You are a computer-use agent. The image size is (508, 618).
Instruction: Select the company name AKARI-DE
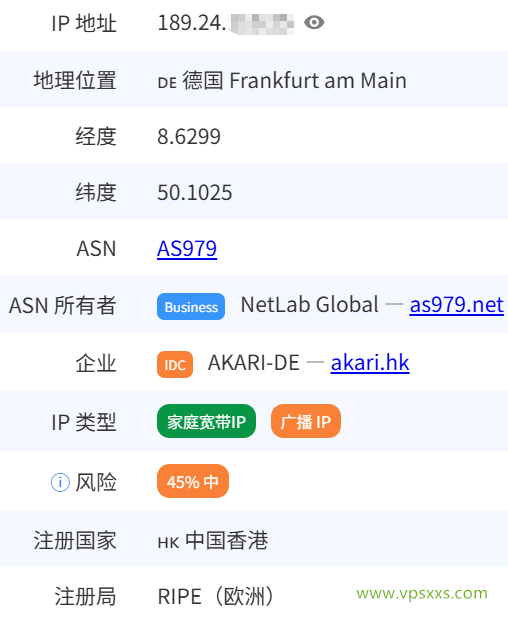click(253, 363)
